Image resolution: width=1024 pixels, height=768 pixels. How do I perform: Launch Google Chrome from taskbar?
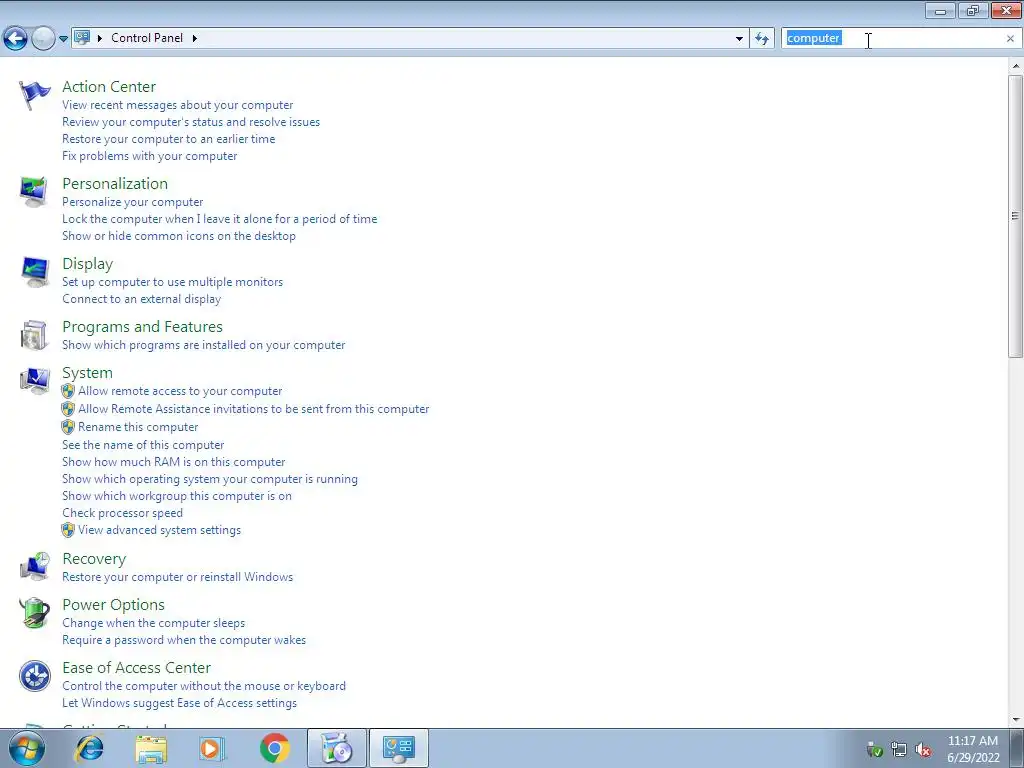274,748
